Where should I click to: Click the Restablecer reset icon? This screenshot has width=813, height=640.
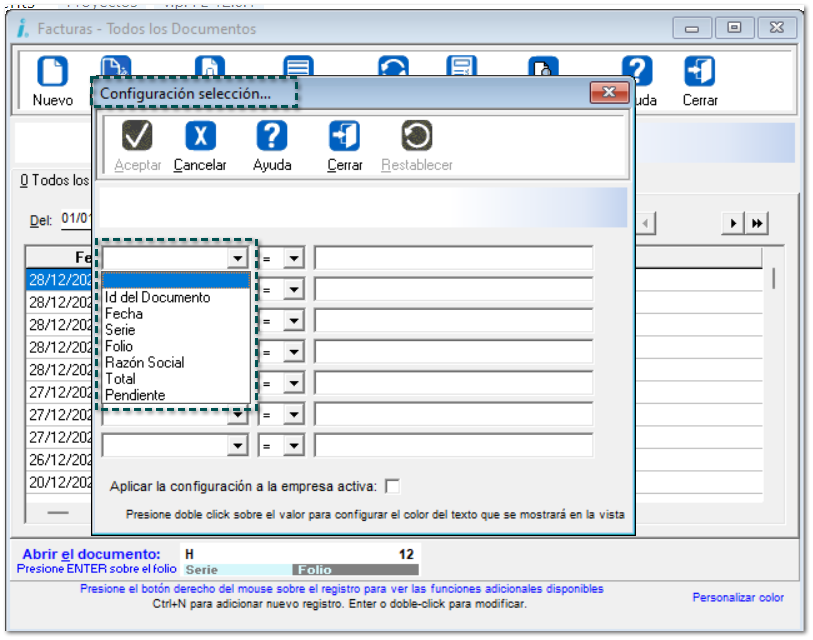click(416, 136)
